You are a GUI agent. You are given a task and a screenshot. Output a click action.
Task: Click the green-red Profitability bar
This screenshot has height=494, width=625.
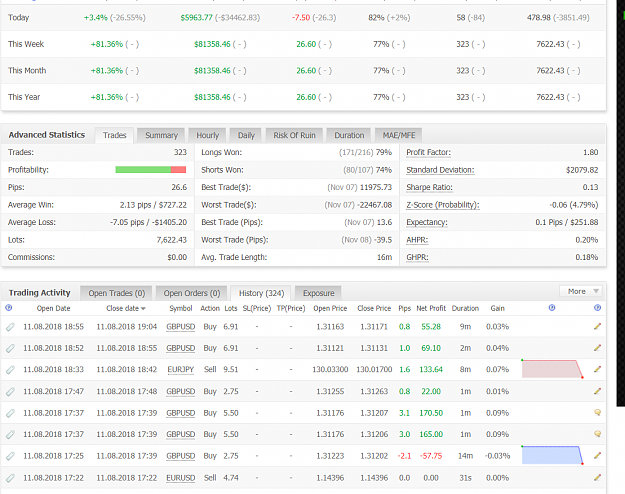(x=151, y=170)
